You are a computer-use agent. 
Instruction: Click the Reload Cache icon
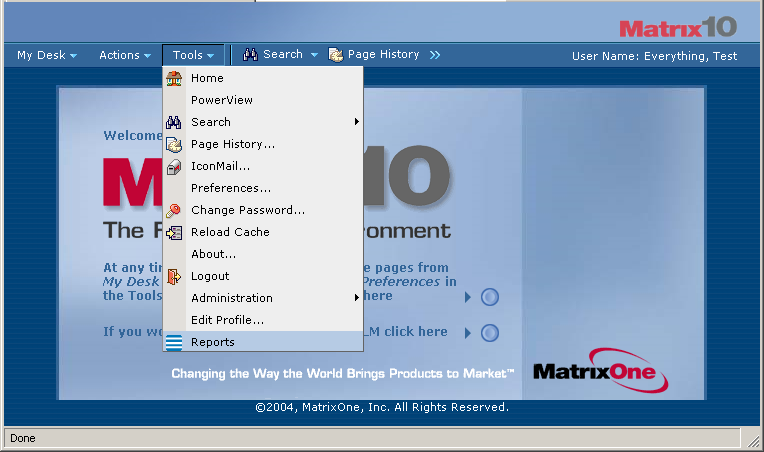[x=174, y=232]
